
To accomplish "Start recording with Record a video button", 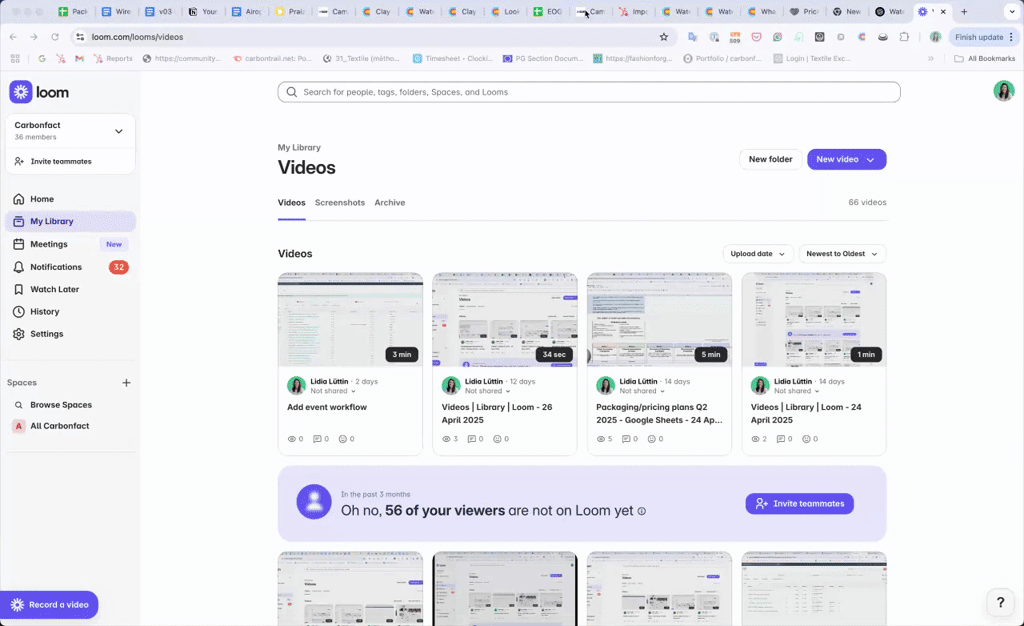I will [50, 605].
